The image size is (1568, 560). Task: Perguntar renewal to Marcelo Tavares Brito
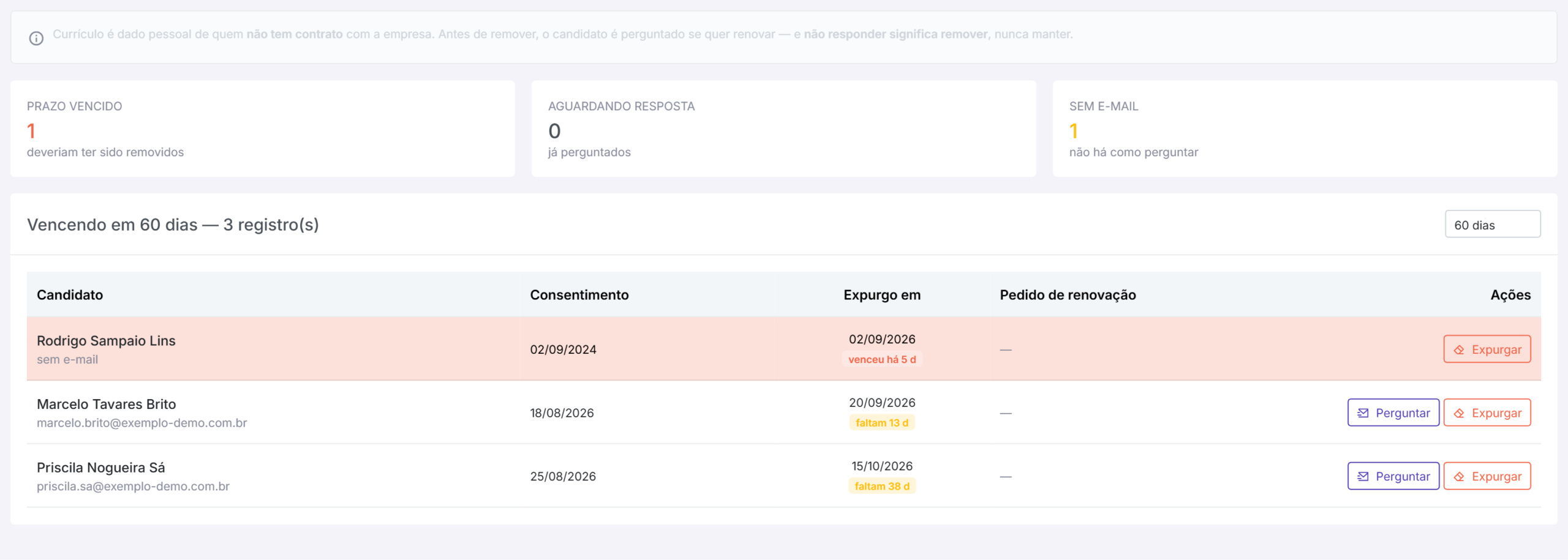[x=1393, y=413]
